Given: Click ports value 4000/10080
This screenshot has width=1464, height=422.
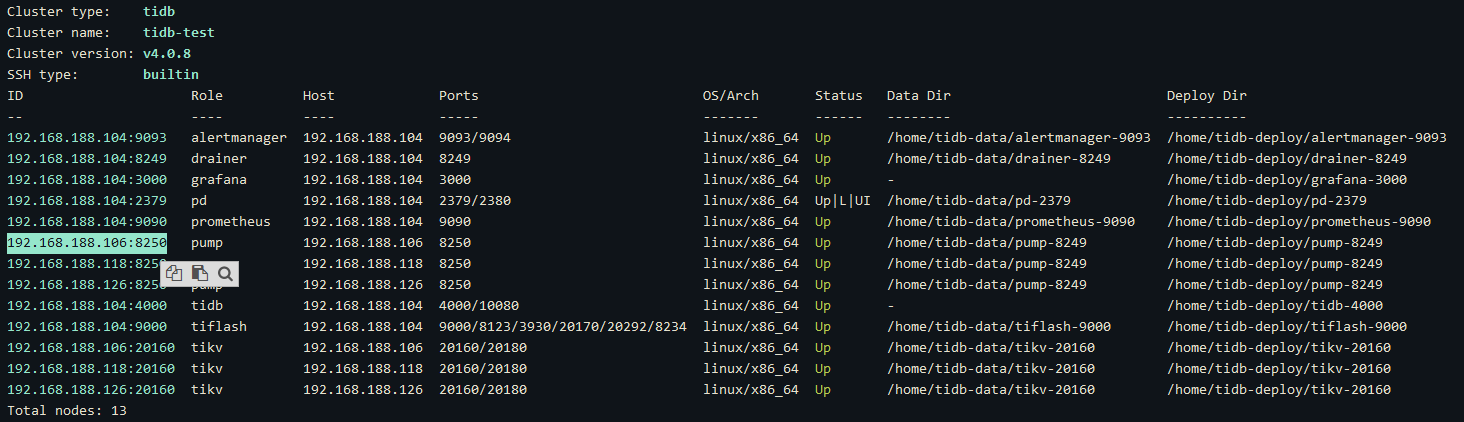Looking at the screenshot, I should tap(479, 306).
